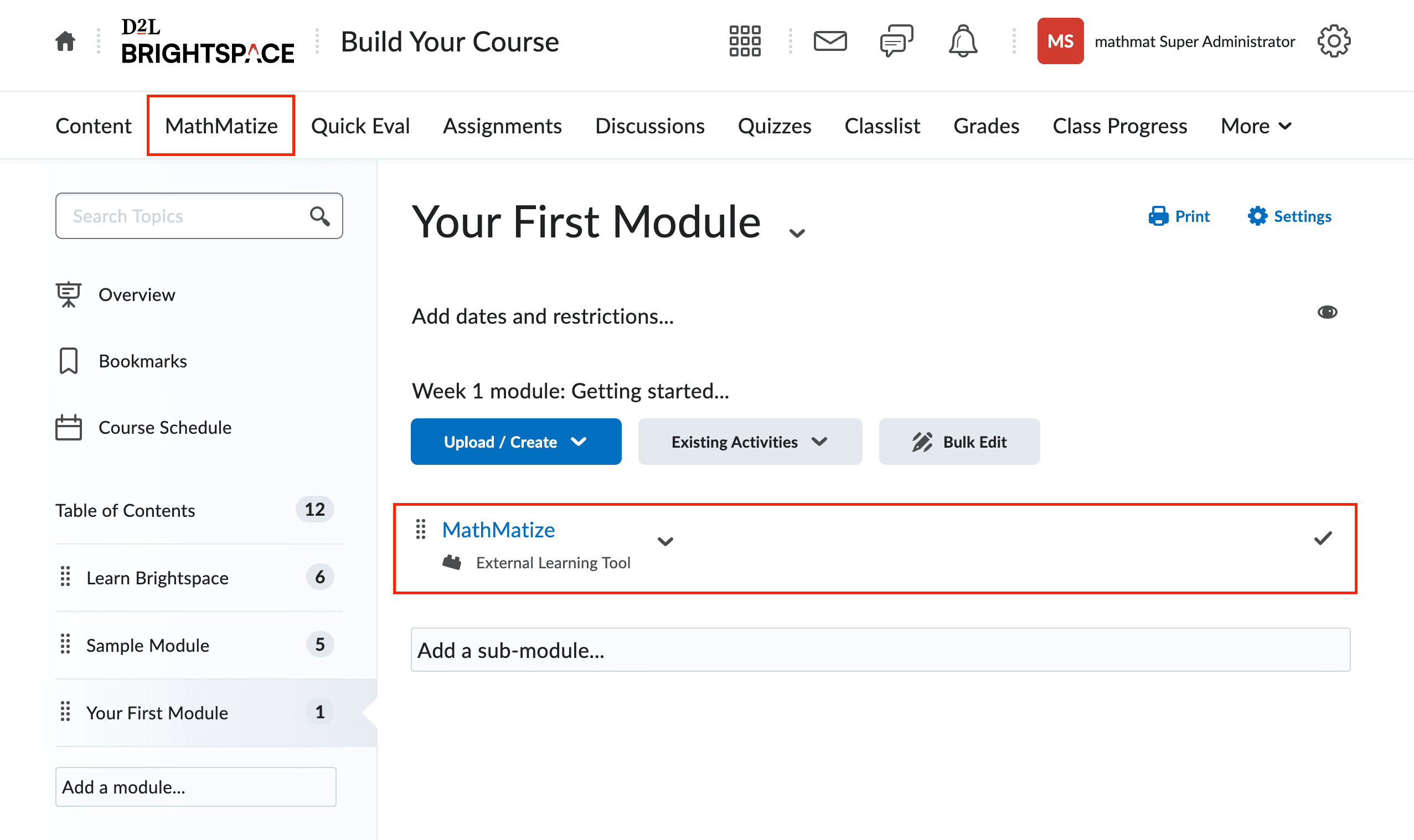
Task: Click the Bulk Edit pencil icon
Action: pos(922,442)
